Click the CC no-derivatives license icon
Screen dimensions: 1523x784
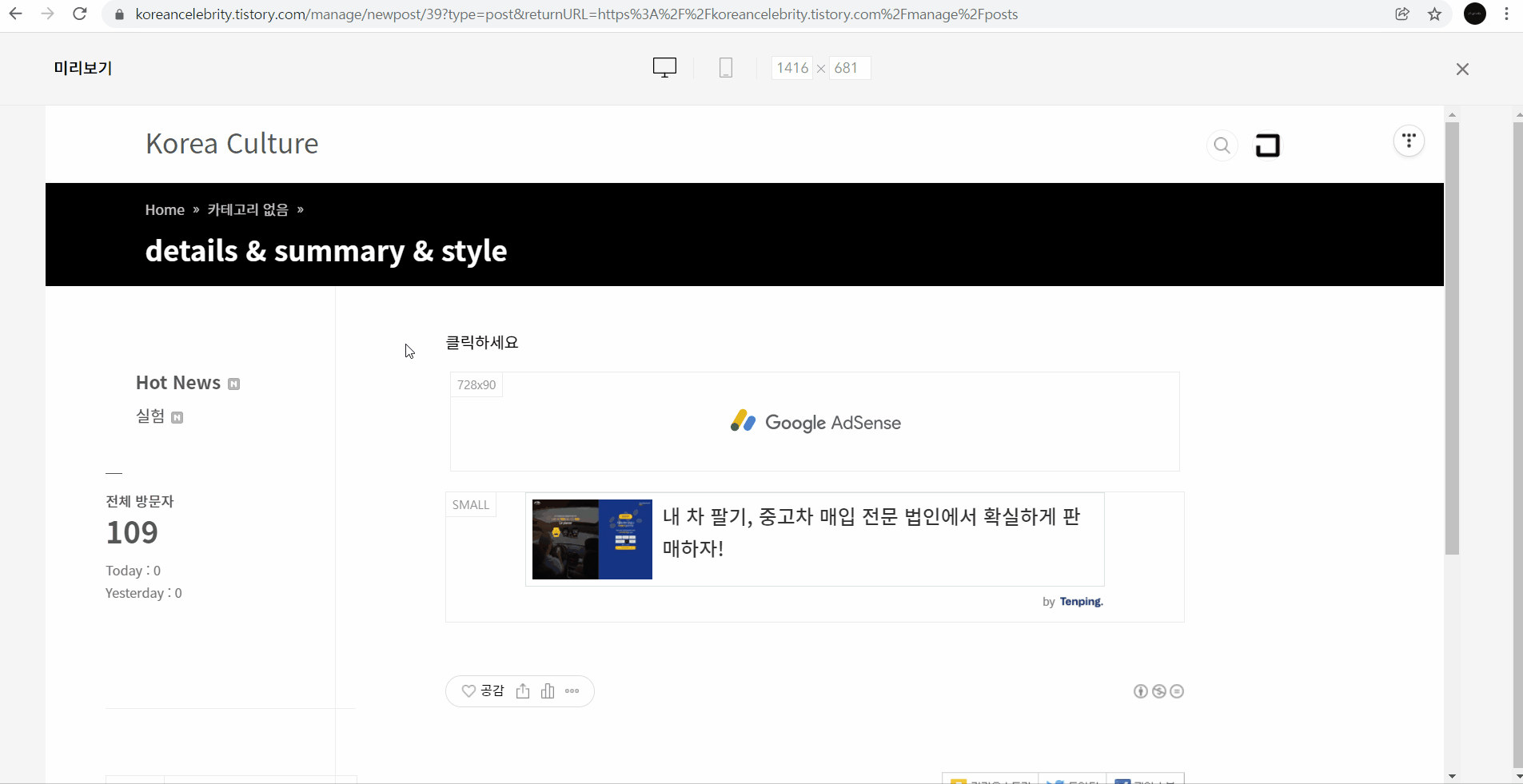coord(1177,691)
